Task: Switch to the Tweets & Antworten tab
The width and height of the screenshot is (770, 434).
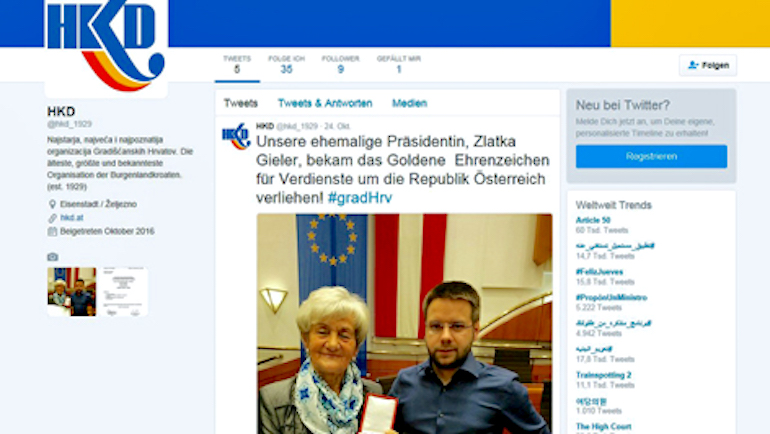Action: tap(325, 103)
